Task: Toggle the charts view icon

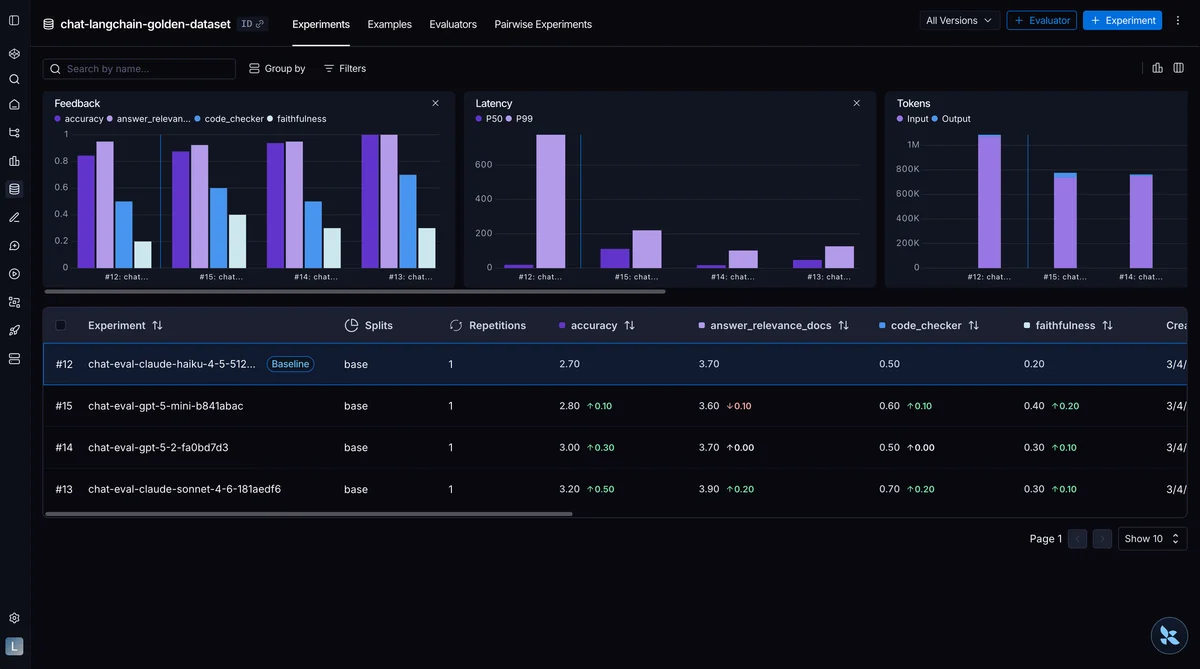Action: tap(1157, 68)
